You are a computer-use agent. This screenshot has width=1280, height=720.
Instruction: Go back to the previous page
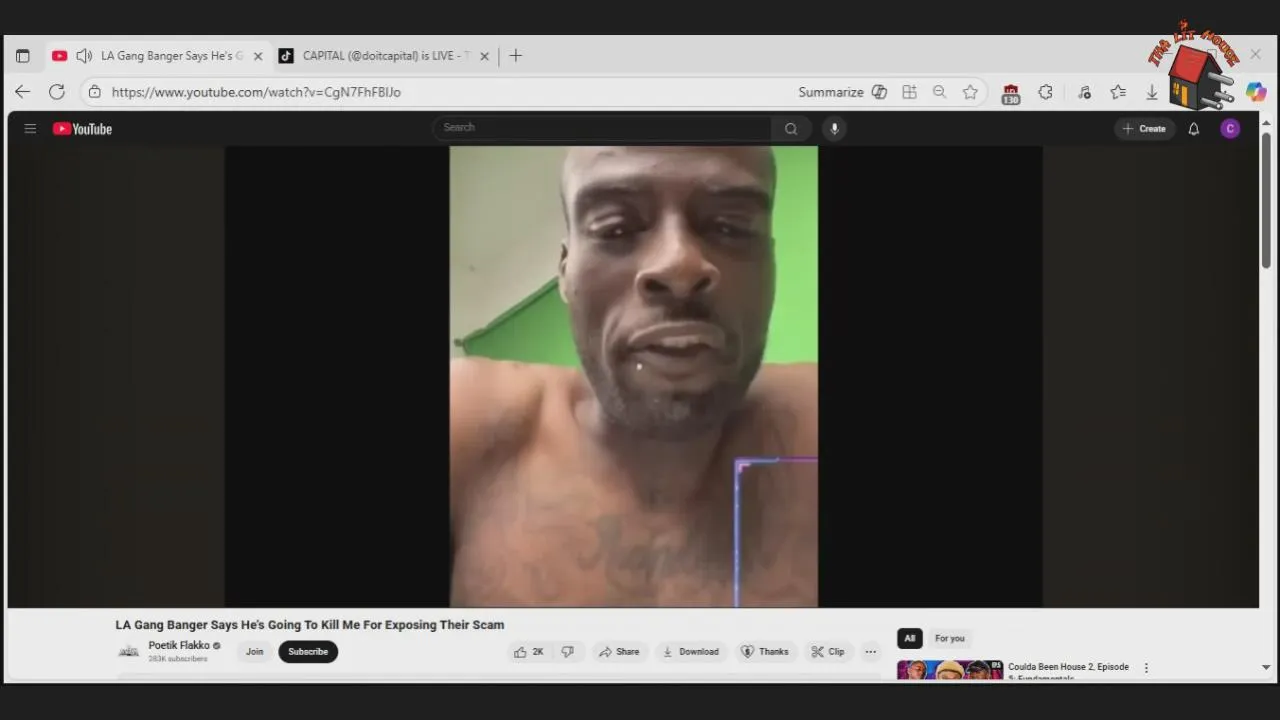pos(23,92)
